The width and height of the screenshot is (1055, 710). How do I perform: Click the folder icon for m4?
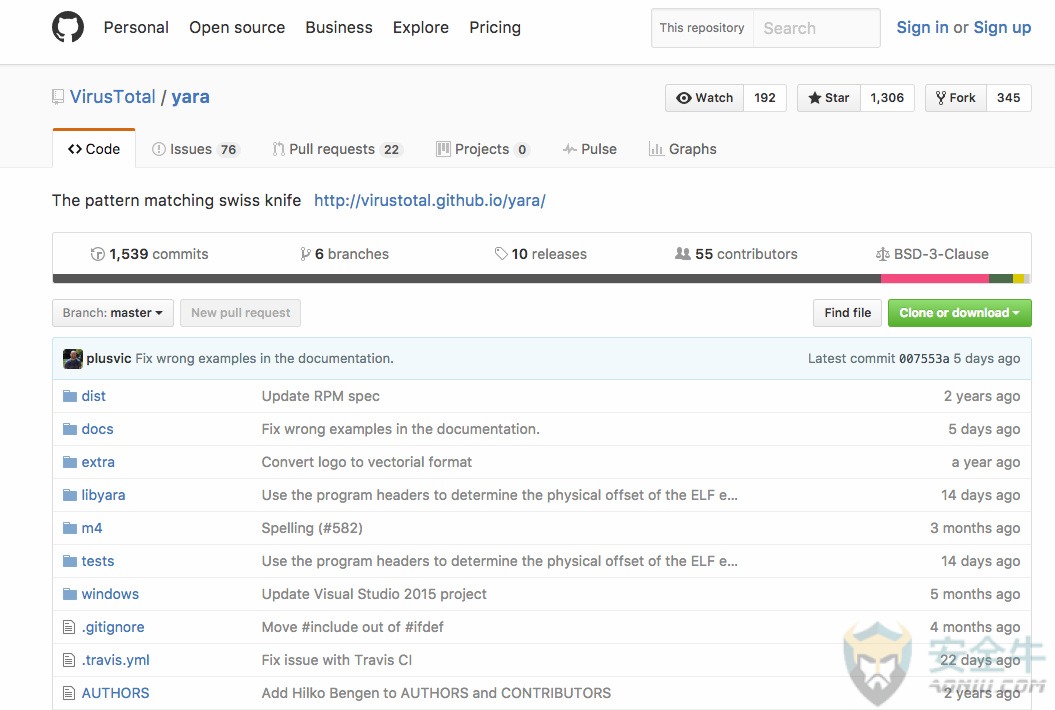pos(70,528)
